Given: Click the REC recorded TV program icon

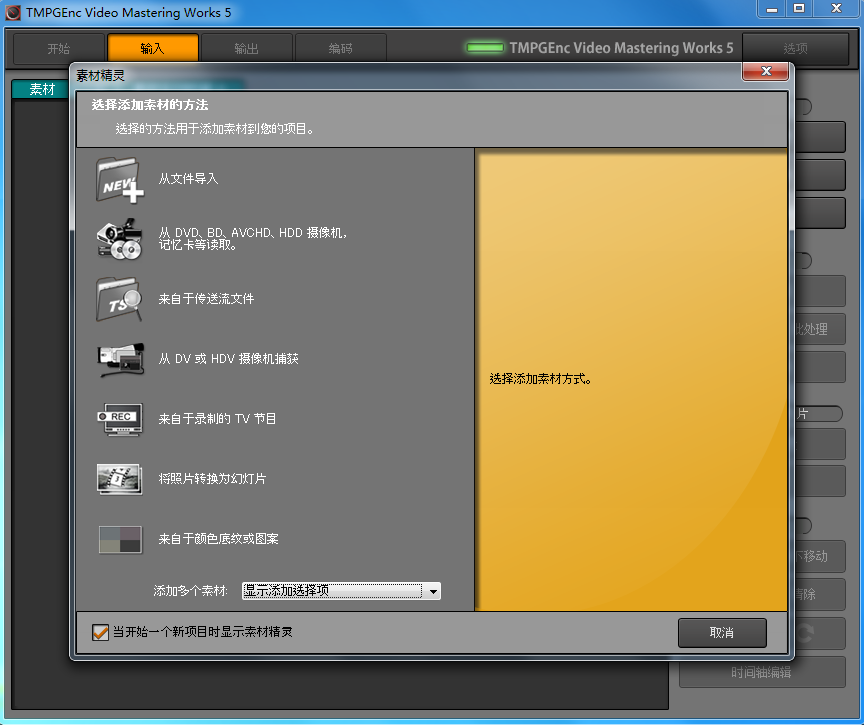Looking at the screenshot, I should (120, 419).
